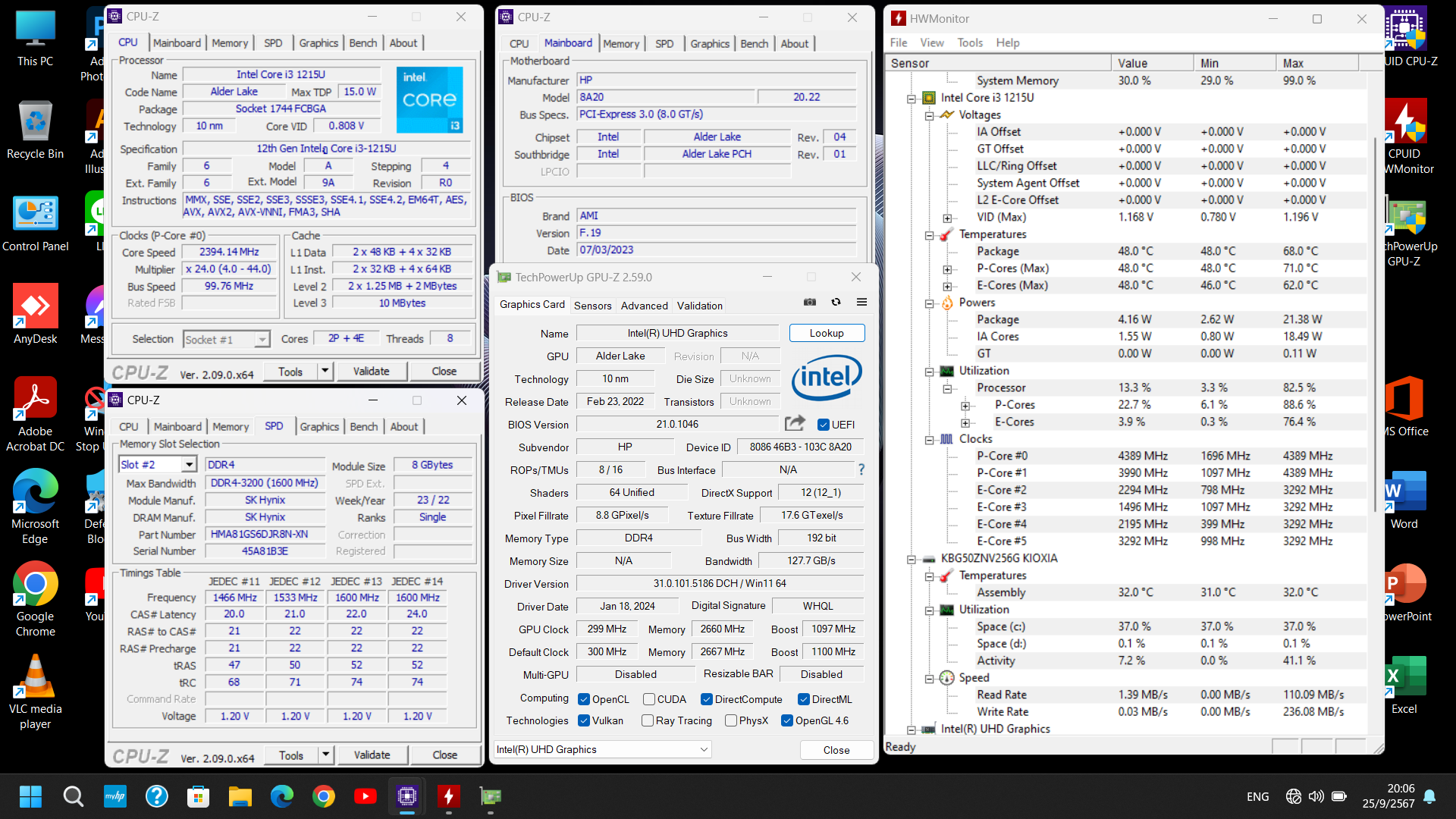Toggle the Vulkan checkbox
1456x819 pixels.
click(584, 720)
